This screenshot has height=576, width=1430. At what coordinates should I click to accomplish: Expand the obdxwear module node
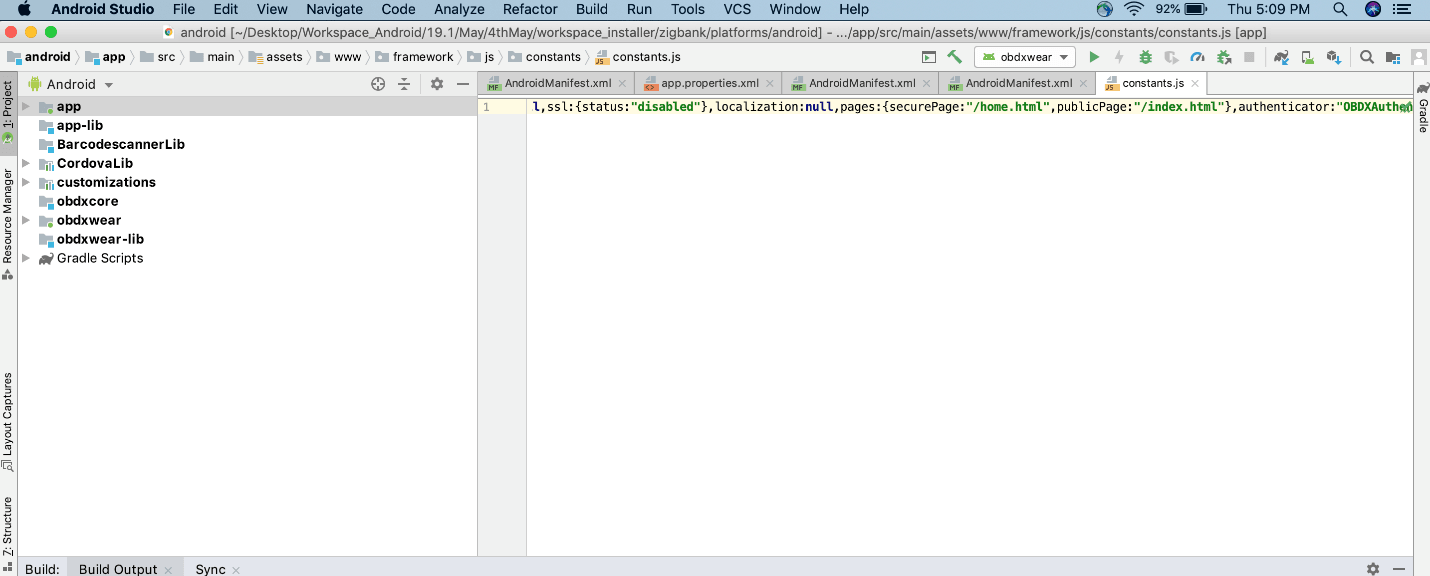[26, 220]
